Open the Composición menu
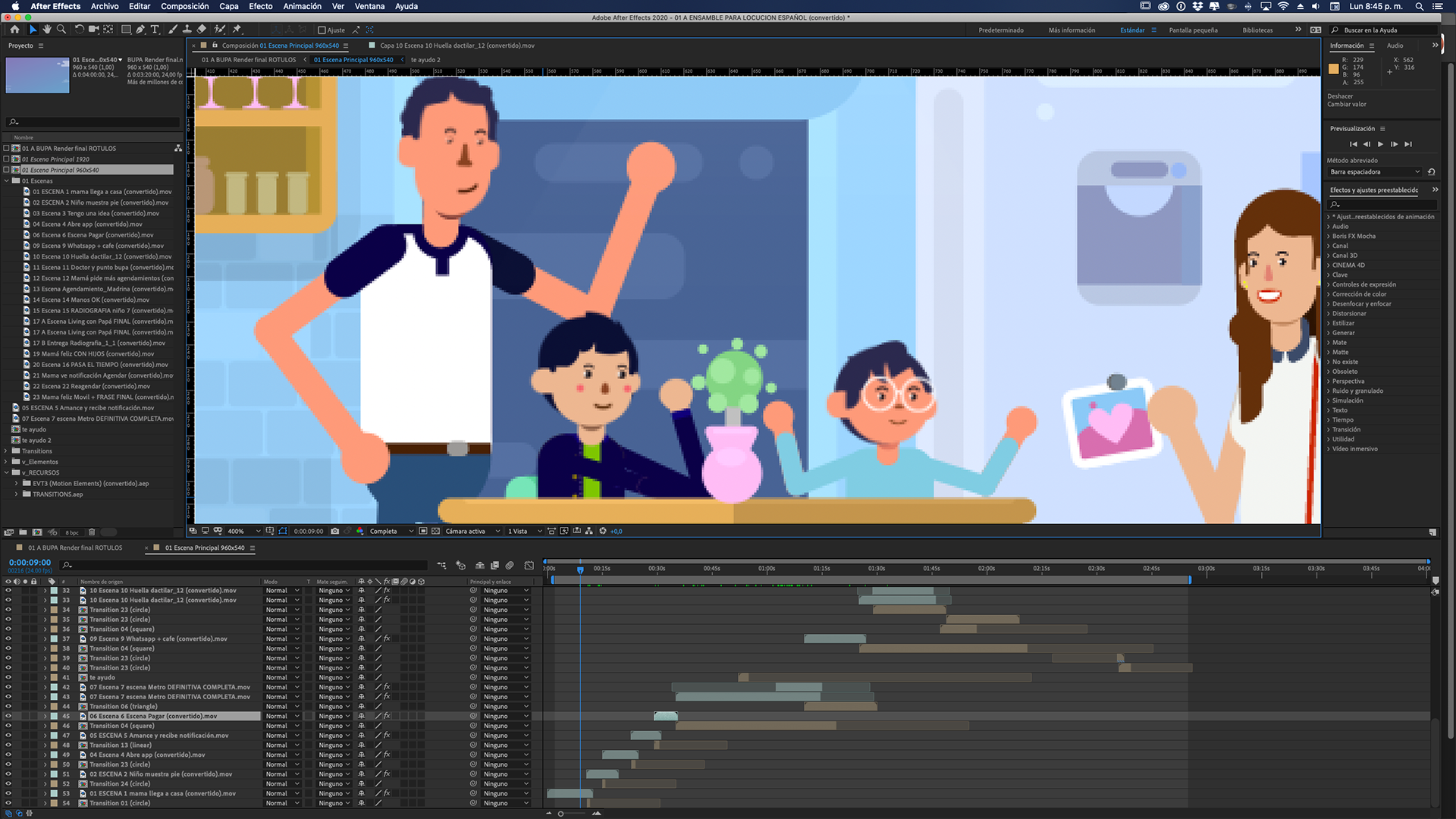Viewport: 1456px width, 819px height. 184,6
